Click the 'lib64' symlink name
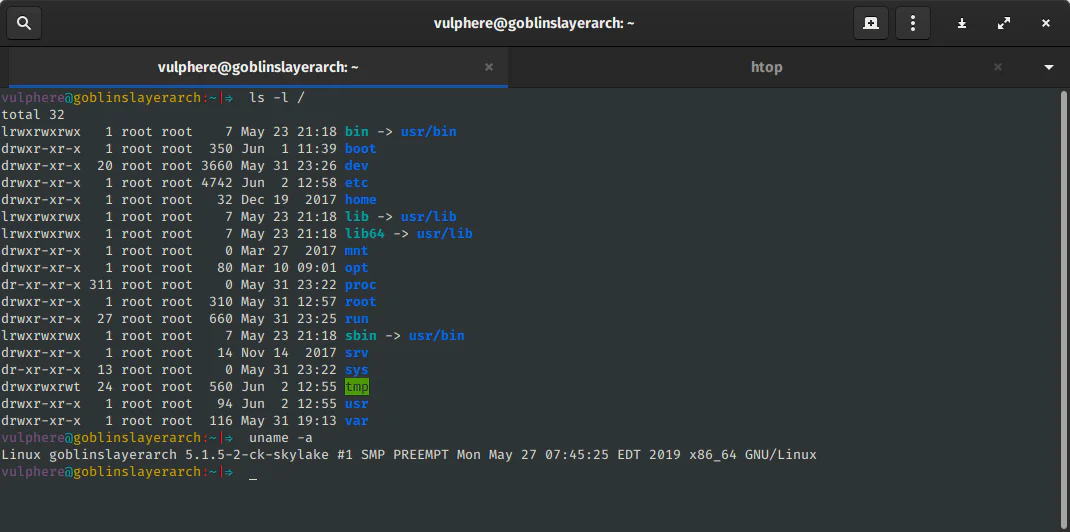The image size is (1070, 532). [x=364, y=234]
